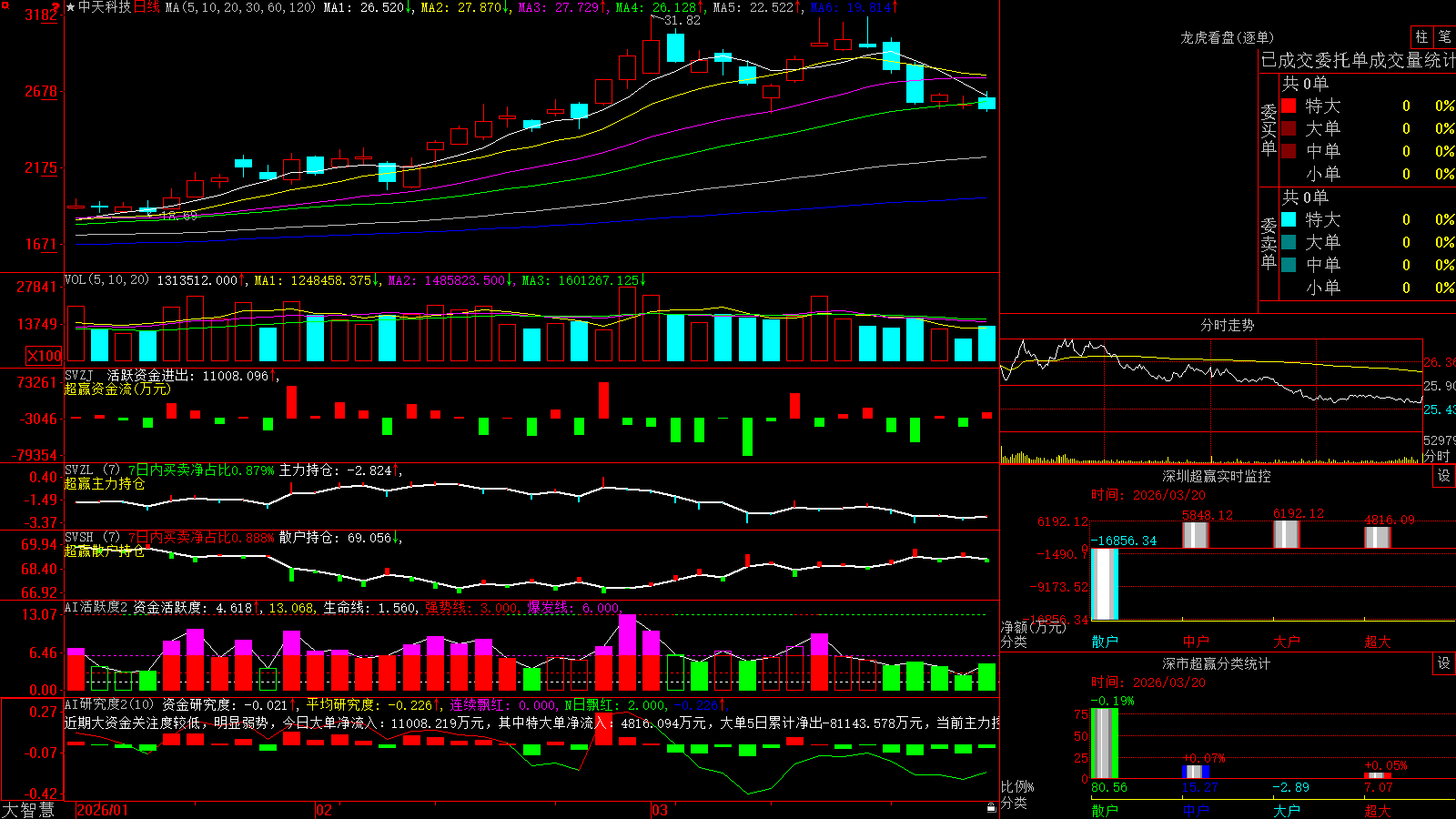Image resolution: width=1456 pixels, height=819 pixels.
Task: Click the VOL(5,10,20) indicator label
Action: click(x=106, y=280)
